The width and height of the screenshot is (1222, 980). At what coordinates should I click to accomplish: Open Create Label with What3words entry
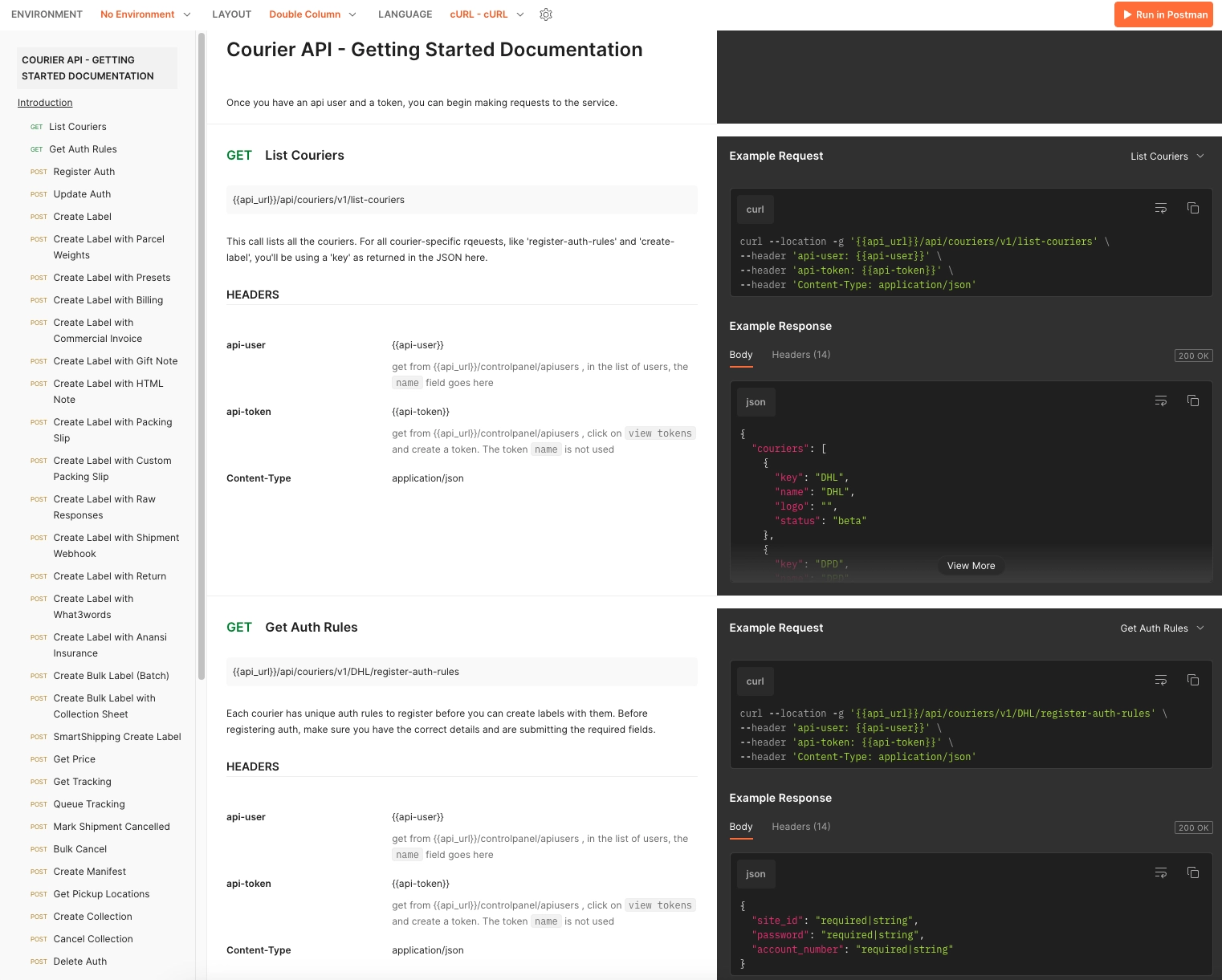93,607
